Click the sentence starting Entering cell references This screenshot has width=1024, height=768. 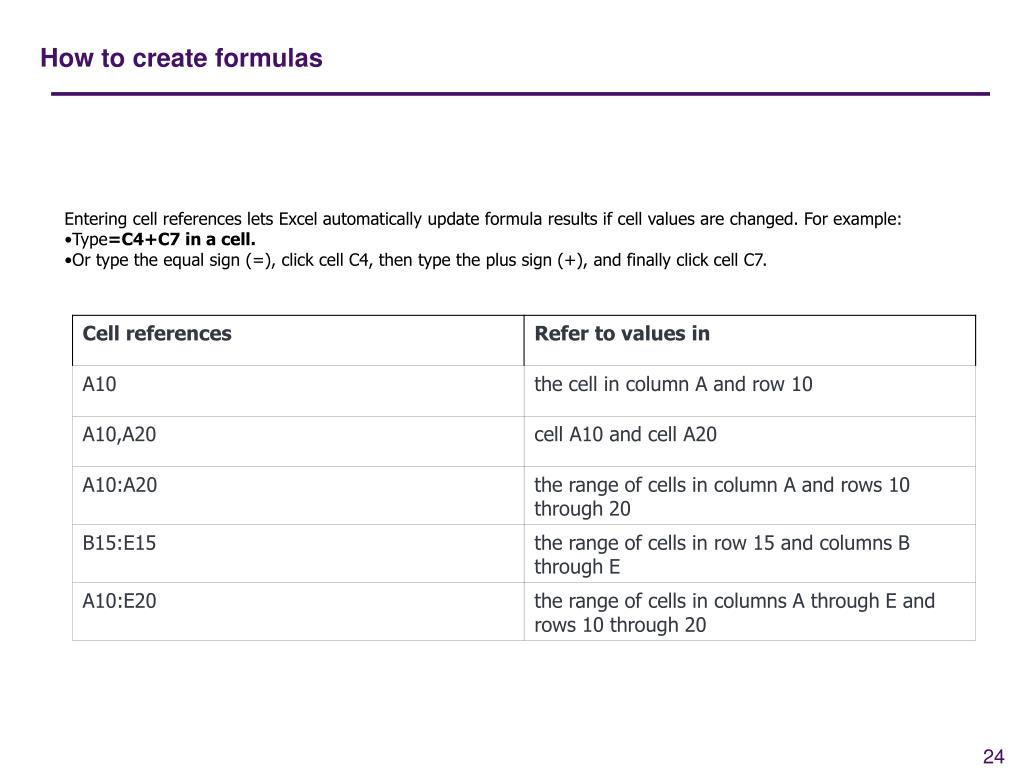click(483, 219)
